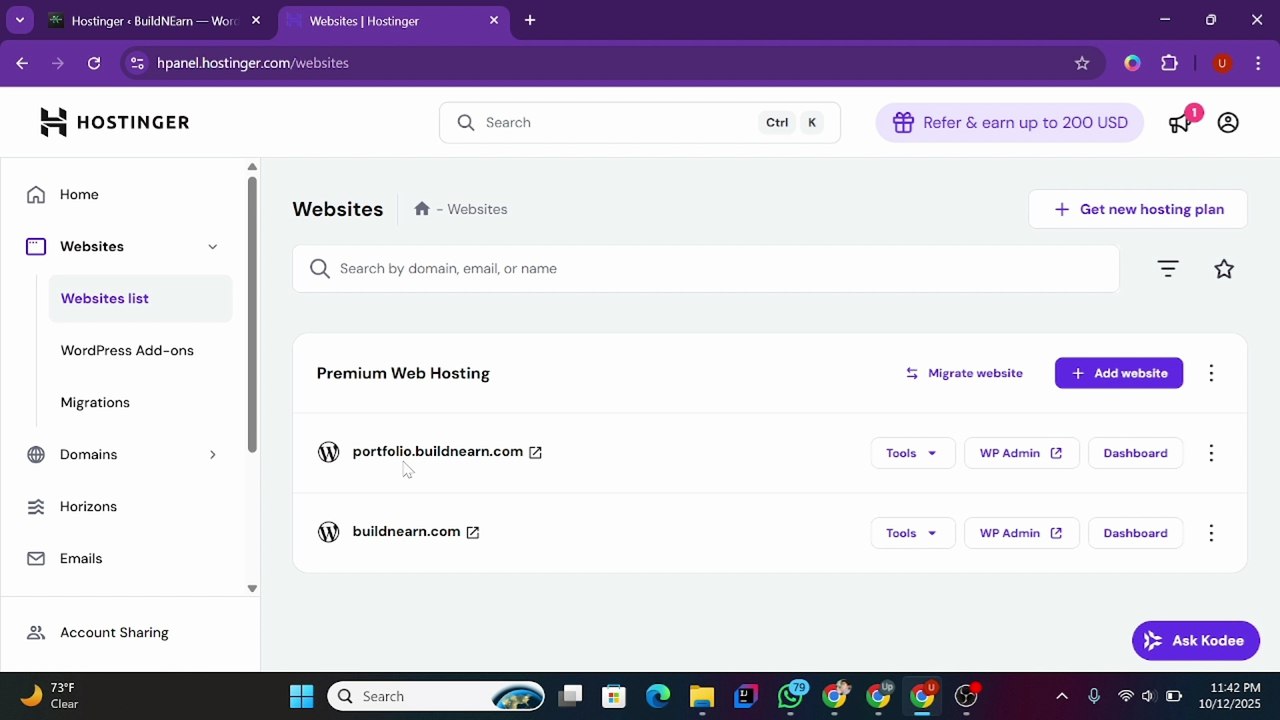
Task: Click the filter icon beside the search field
Action: [1168, 268]
